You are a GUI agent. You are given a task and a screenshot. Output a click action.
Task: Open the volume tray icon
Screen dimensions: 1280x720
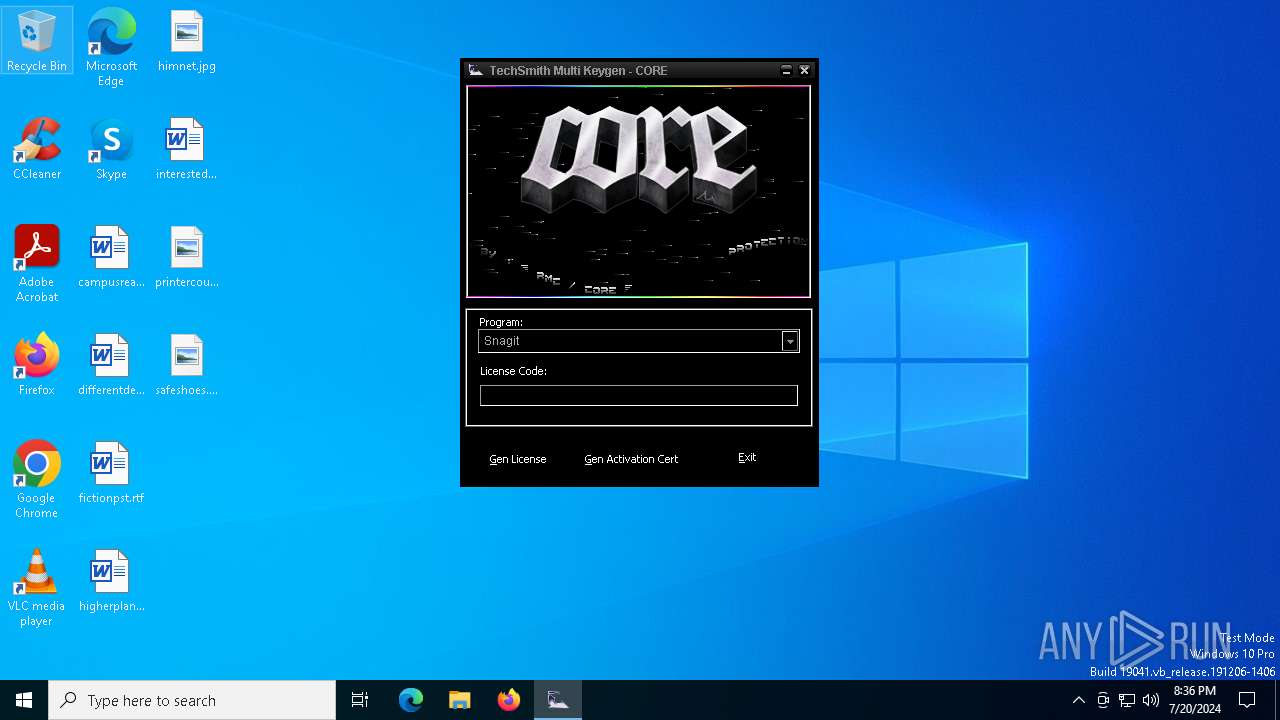click(1151, 700)
